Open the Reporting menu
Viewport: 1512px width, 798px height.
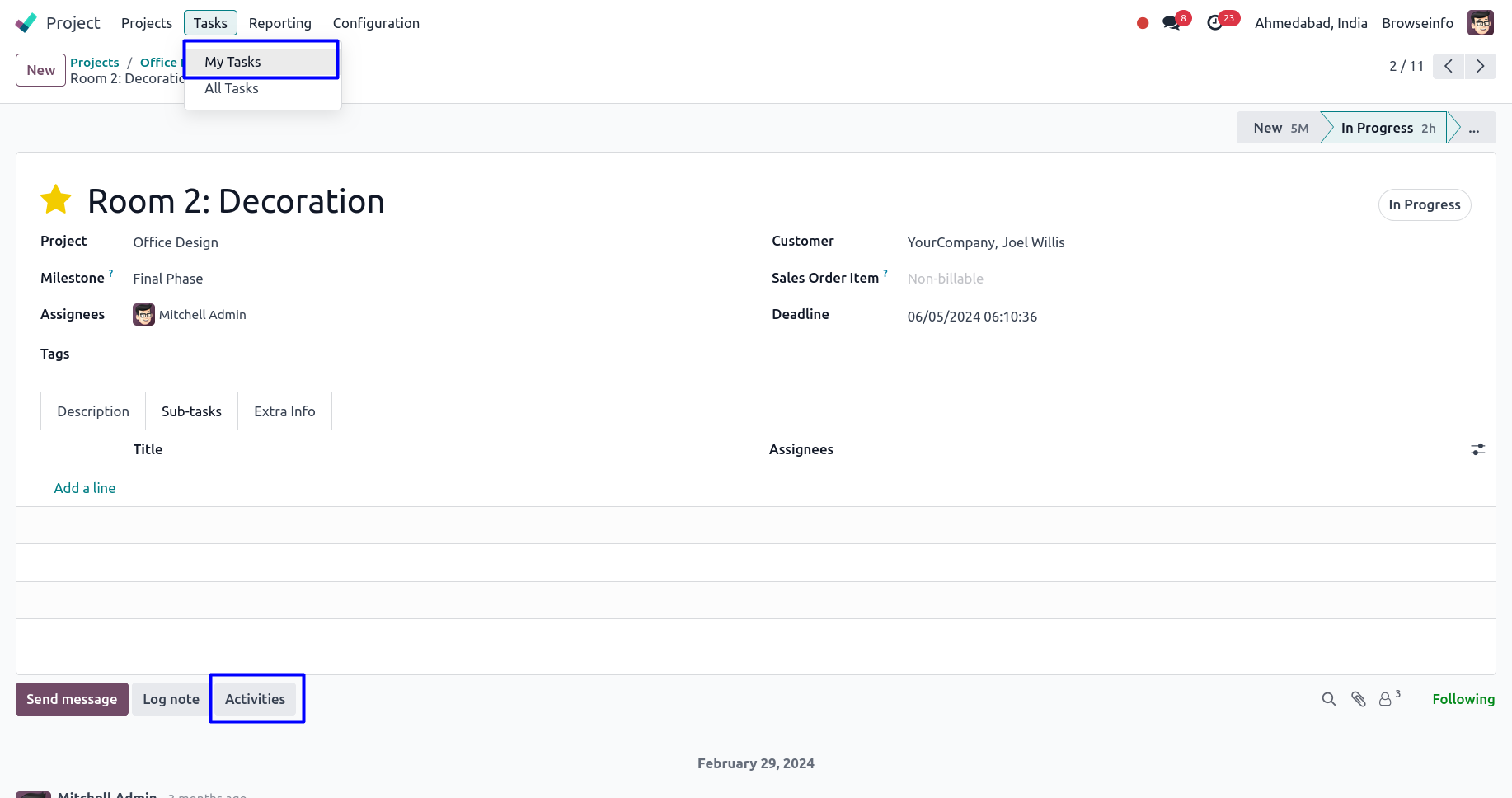(280, 23)
